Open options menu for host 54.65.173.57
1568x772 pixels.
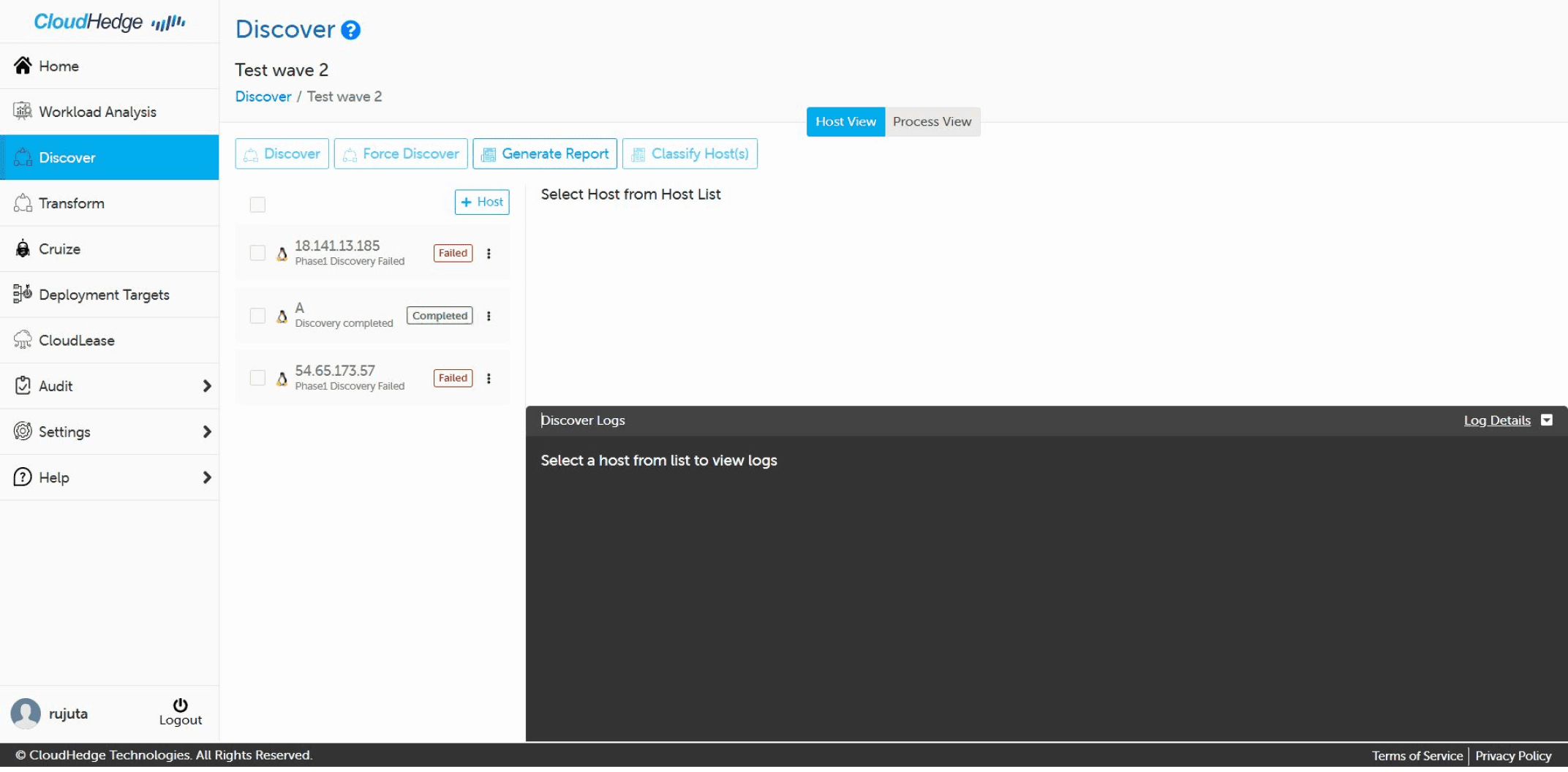pos(489,378)
